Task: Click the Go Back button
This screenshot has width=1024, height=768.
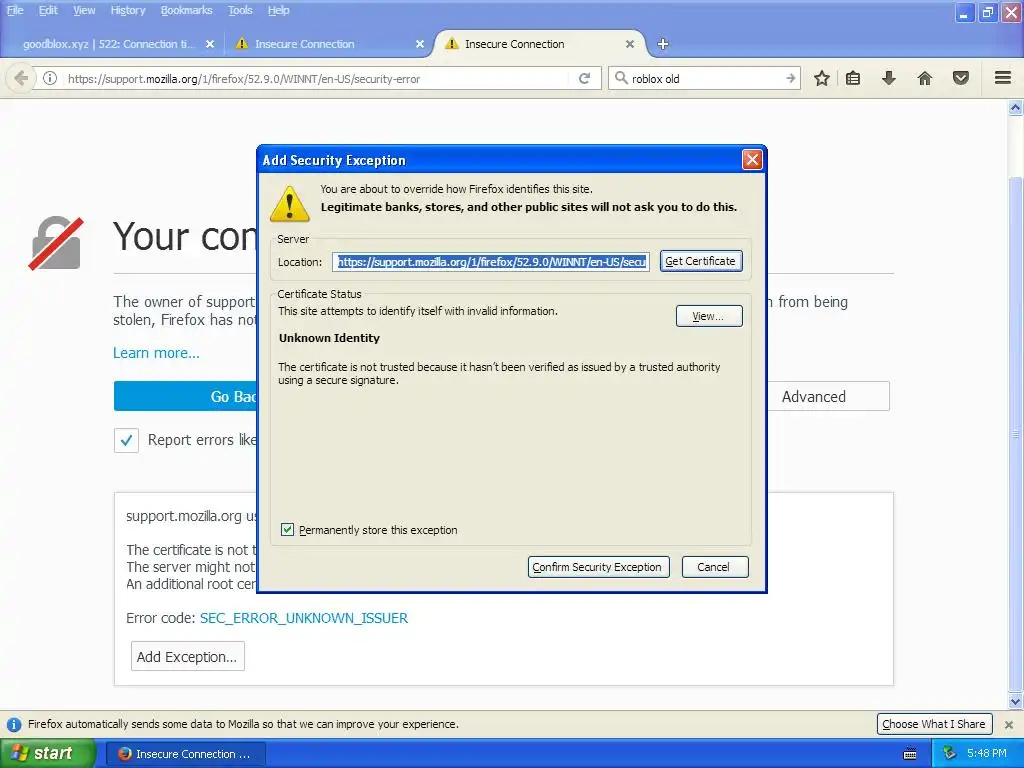Action: click(185, 396)
